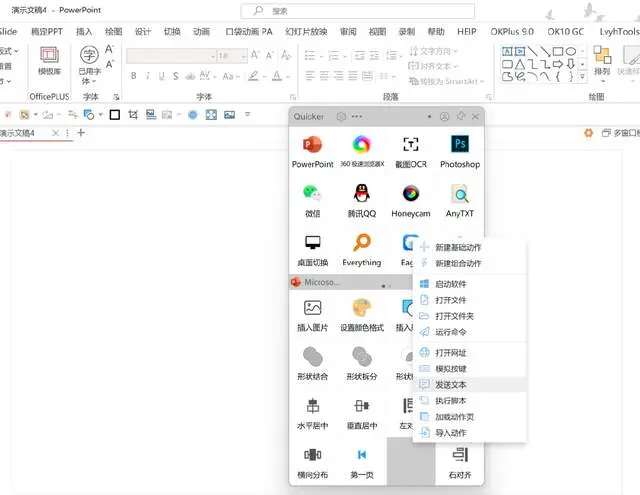Screen dimensions: 640x495
Task: Open the 动画 Animations ribbon tab
Action: tap(201, 32)
